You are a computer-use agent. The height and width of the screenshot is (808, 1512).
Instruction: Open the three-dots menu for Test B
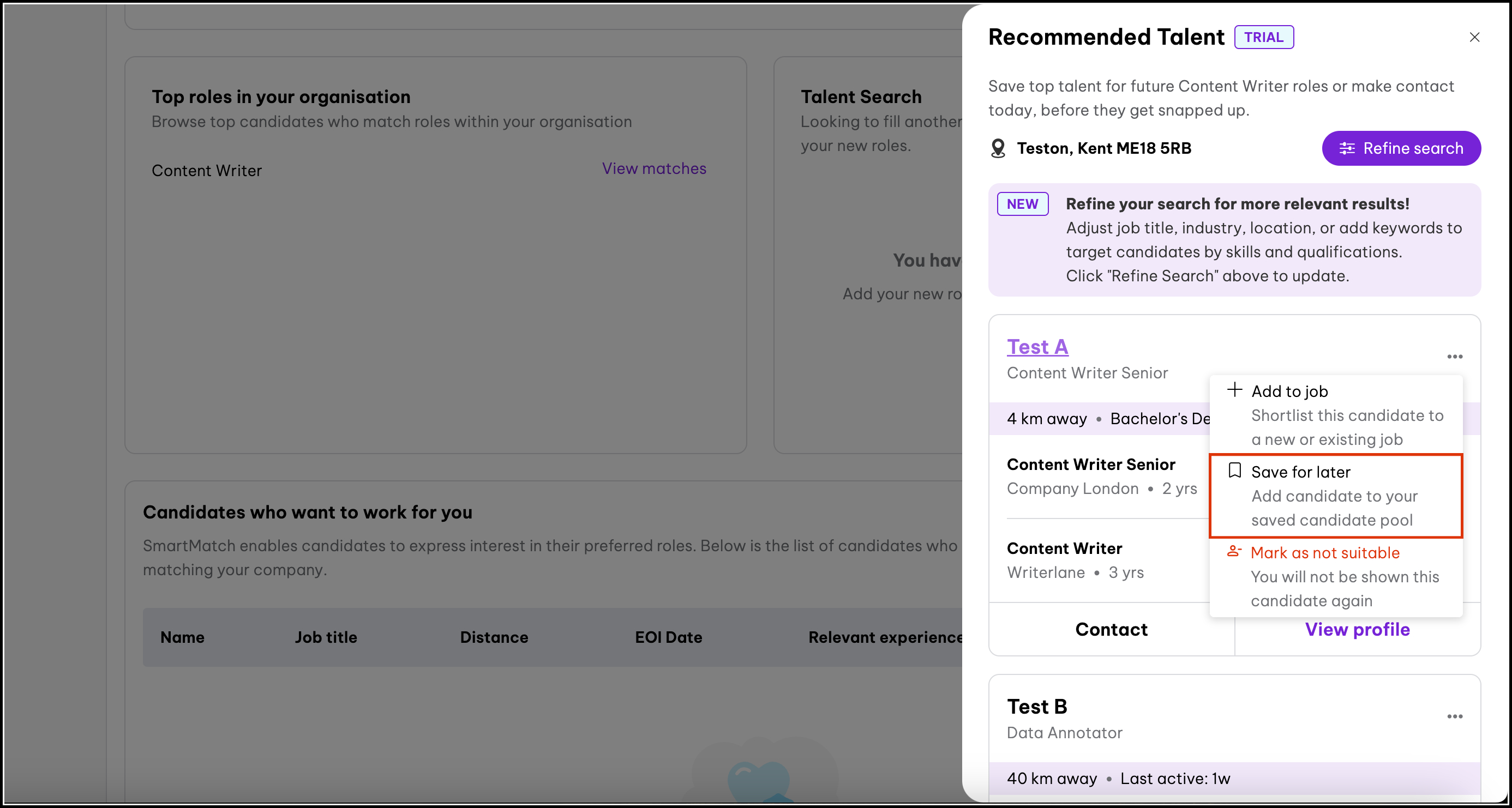[1455, 716]
